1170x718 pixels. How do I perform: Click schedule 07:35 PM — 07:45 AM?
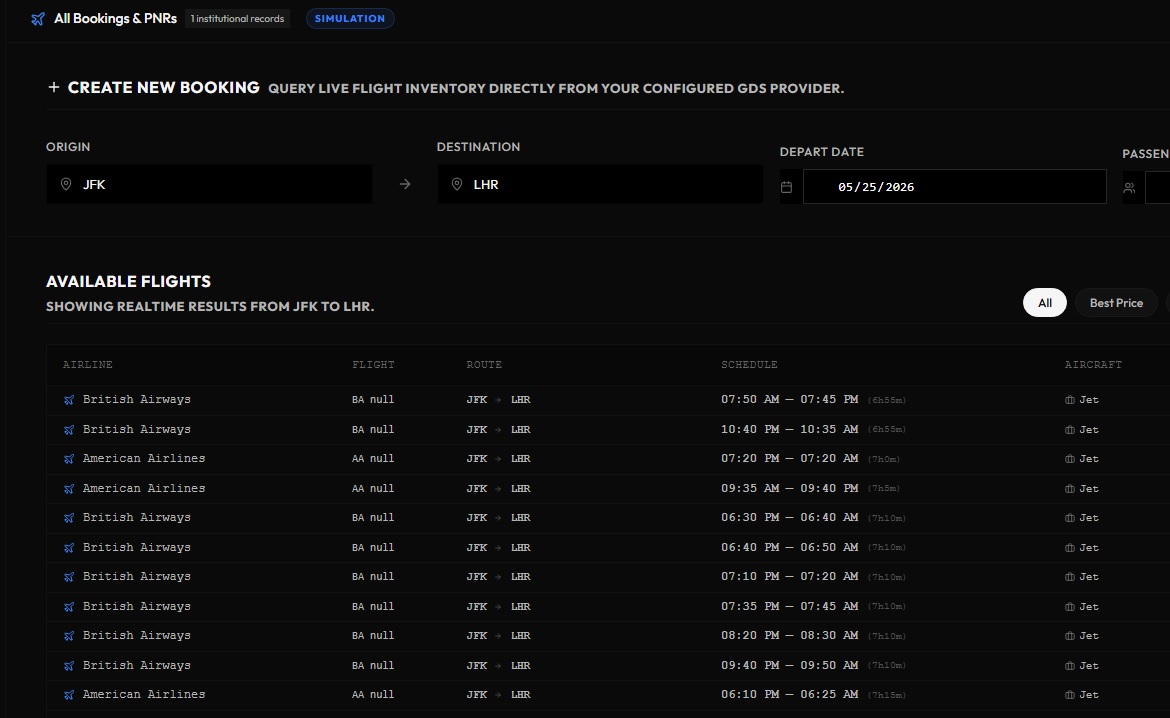[x=789, y=606]
